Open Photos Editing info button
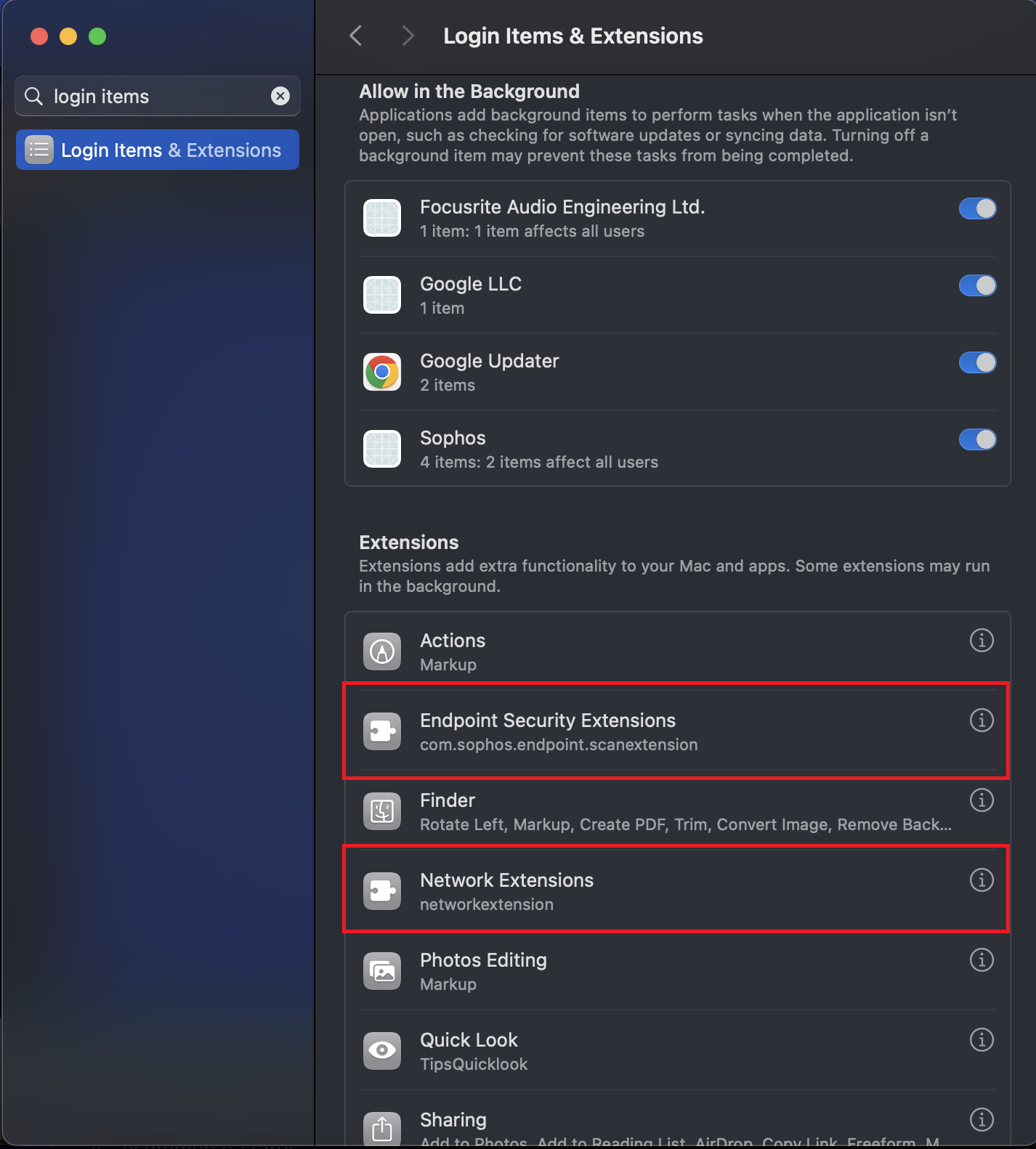The height and width of the screenshot is (1149, 1036). [982, 960]
